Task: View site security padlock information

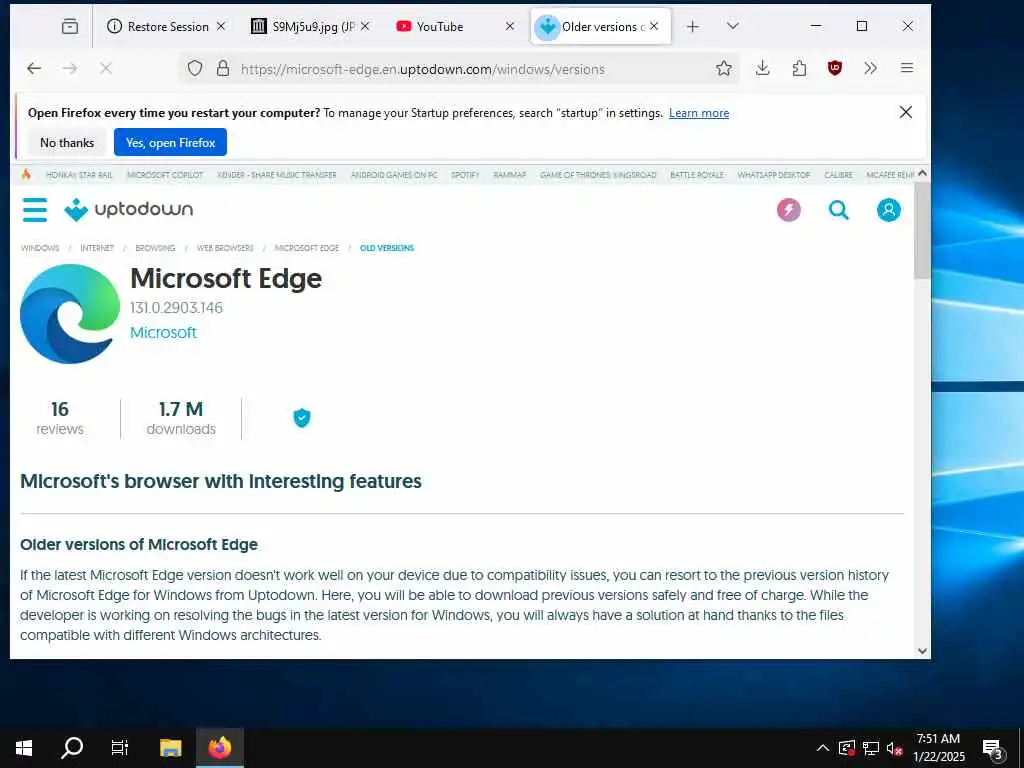Action: [x=223, y=69]
